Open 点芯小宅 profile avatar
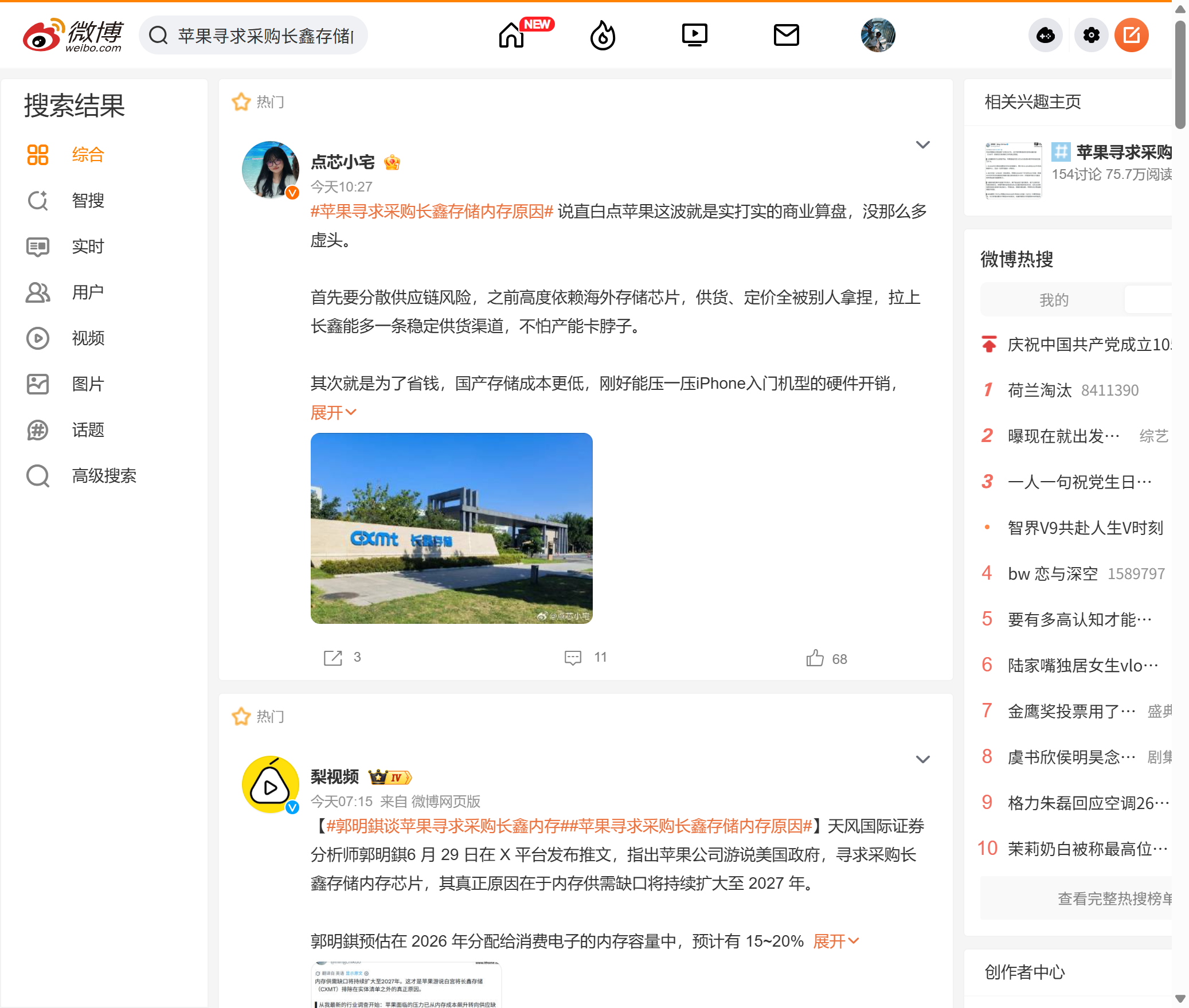Image resolution: width=1189 pixels, height=1008 pixels. 270,170
